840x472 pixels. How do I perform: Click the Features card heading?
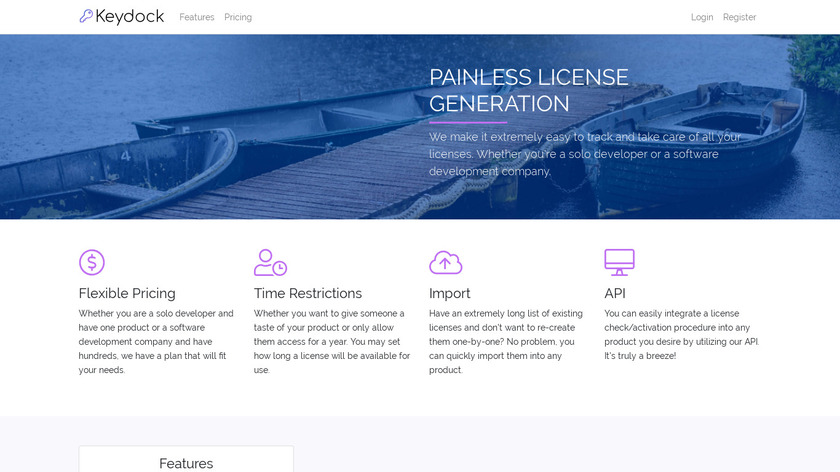coord(186,463)
